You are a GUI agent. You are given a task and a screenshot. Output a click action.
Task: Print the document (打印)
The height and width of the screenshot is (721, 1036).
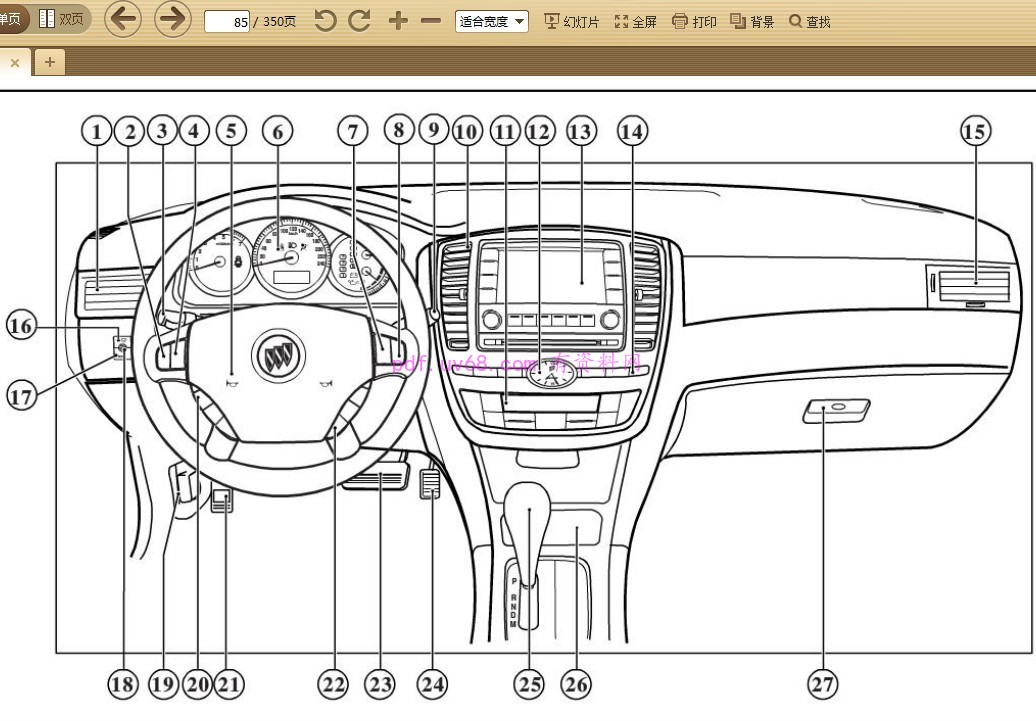tap(695, 21)
